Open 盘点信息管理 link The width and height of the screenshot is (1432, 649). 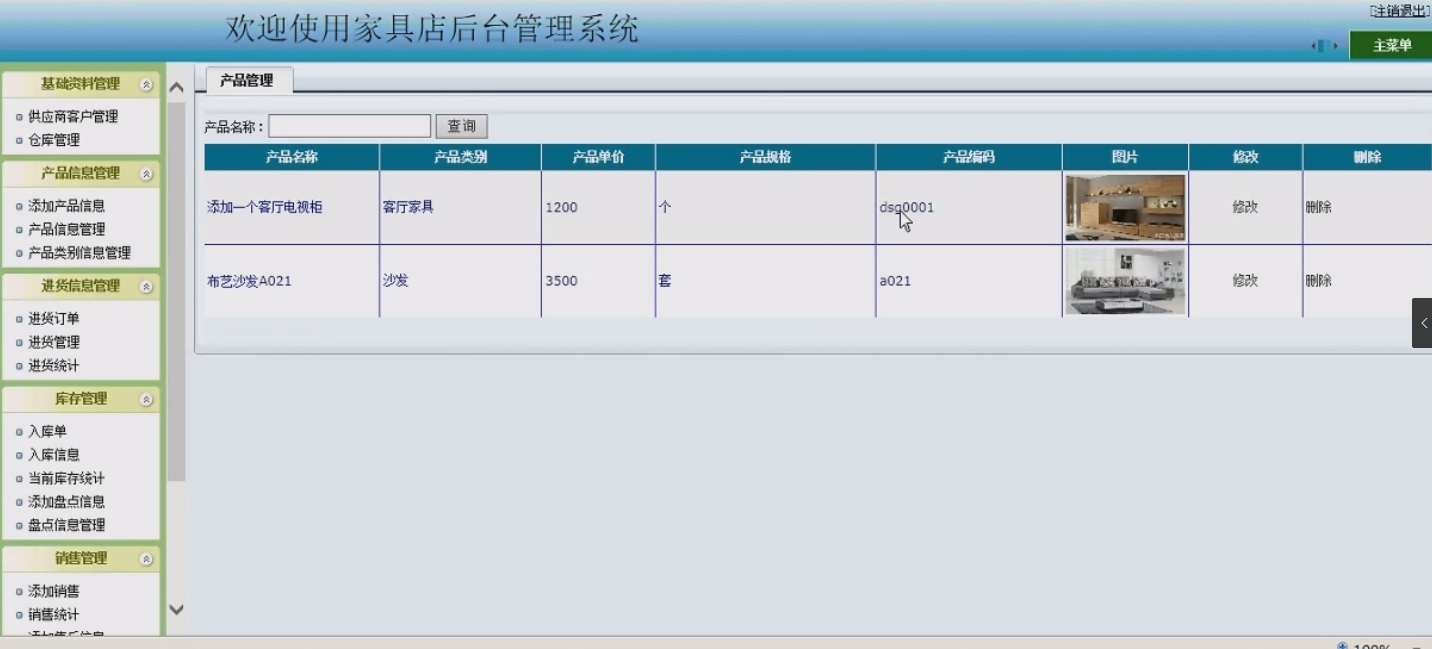pyautogui.click(x=66, y=525)
